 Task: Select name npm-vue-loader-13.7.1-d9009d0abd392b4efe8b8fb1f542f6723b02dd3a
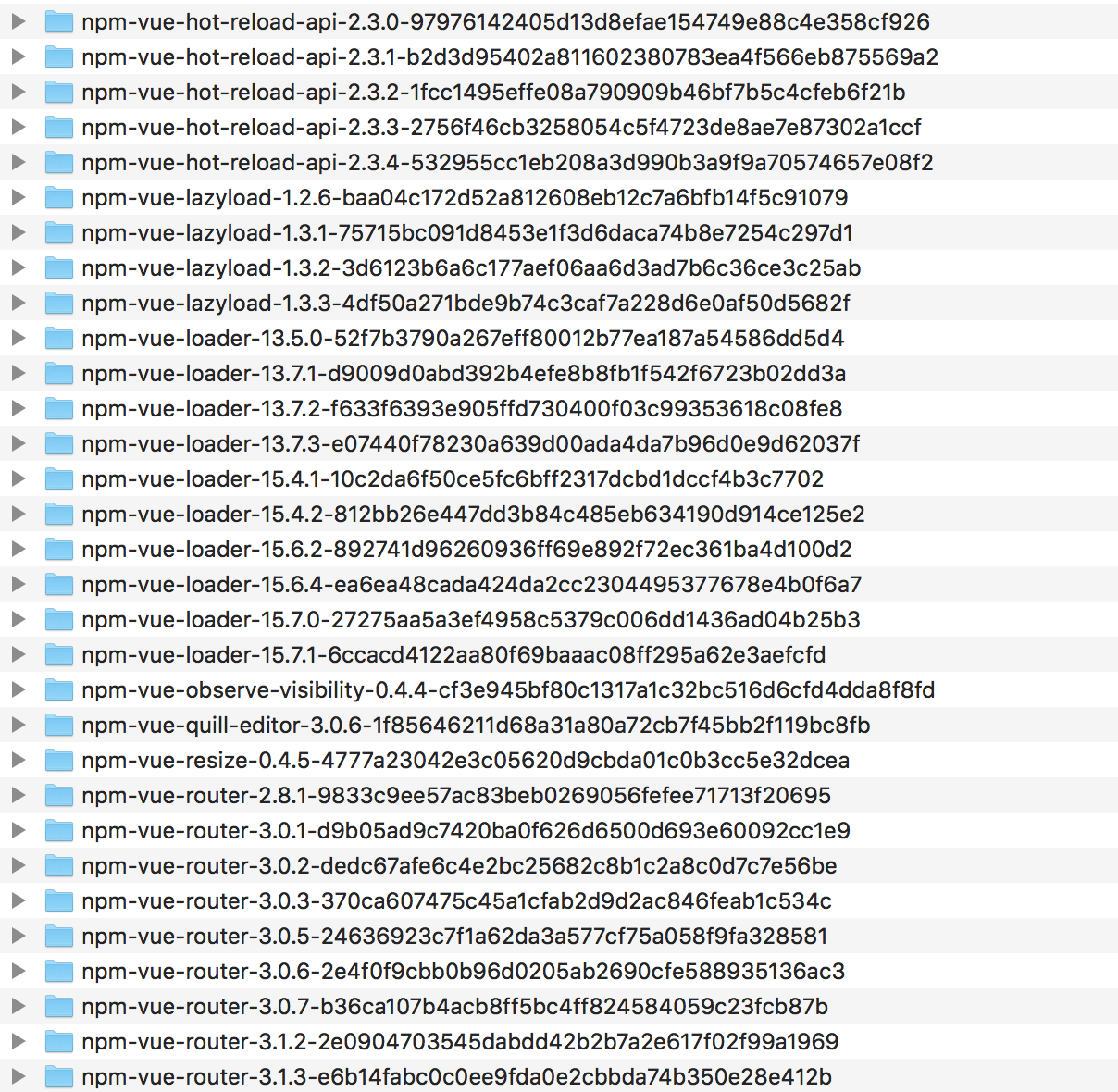pos(464,374)
